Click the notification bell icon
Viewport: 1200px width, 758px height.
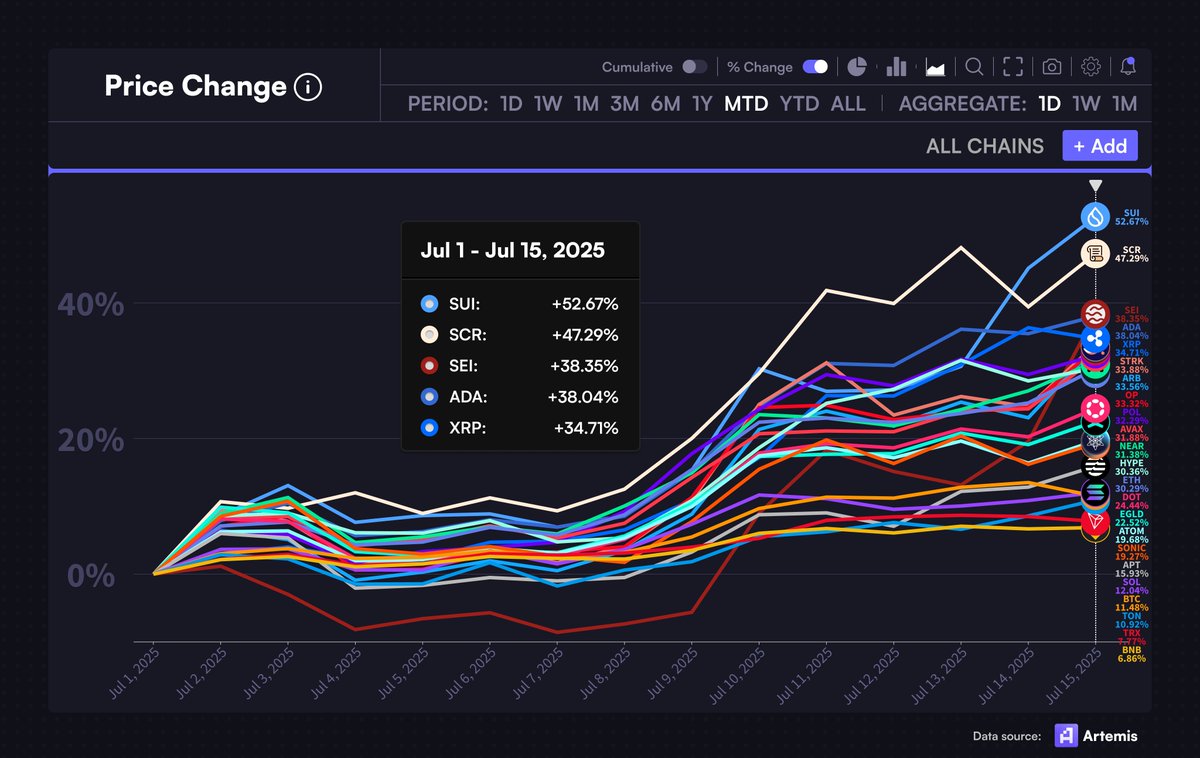(1128, 67)
